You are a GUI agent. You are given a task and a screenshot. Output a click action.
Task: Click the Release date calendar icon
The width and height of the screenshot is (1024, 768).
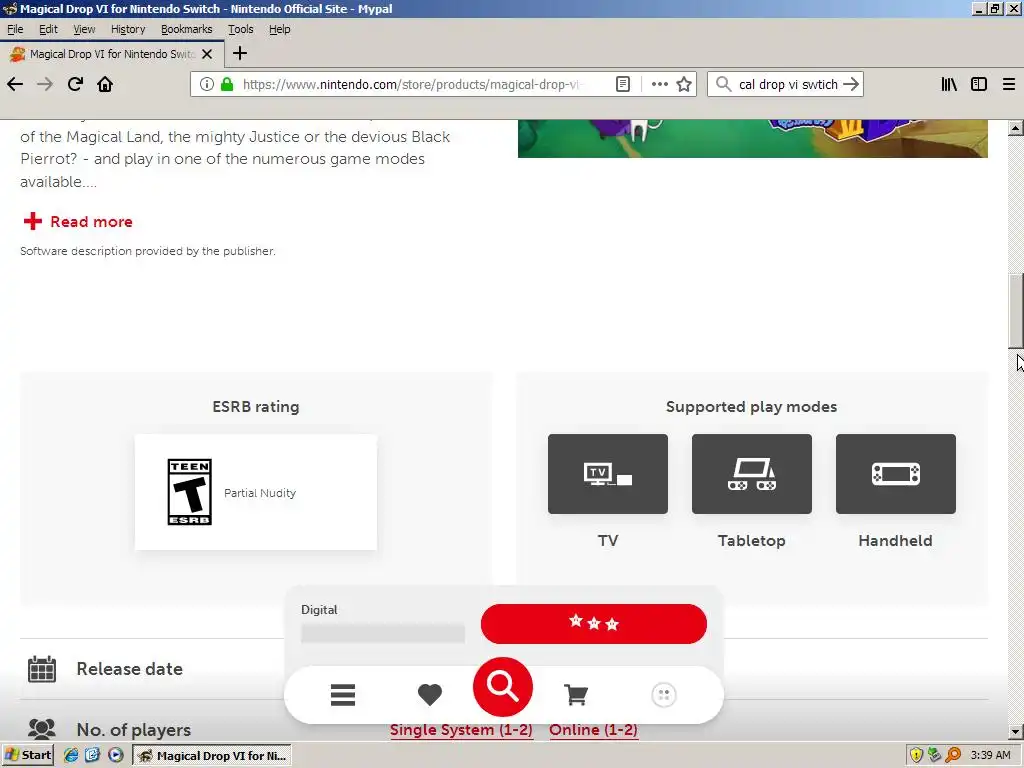click(x=42, y=669)
